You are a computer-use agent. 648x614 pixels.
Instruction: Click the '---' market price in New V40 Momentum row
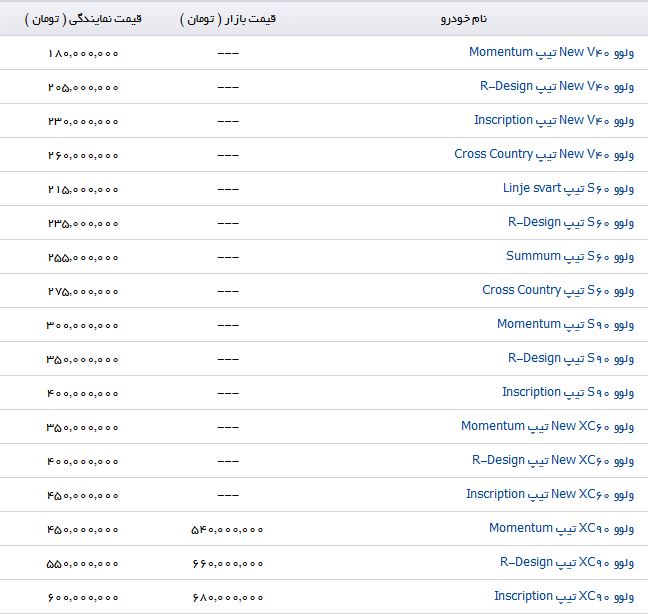[228, 54]
